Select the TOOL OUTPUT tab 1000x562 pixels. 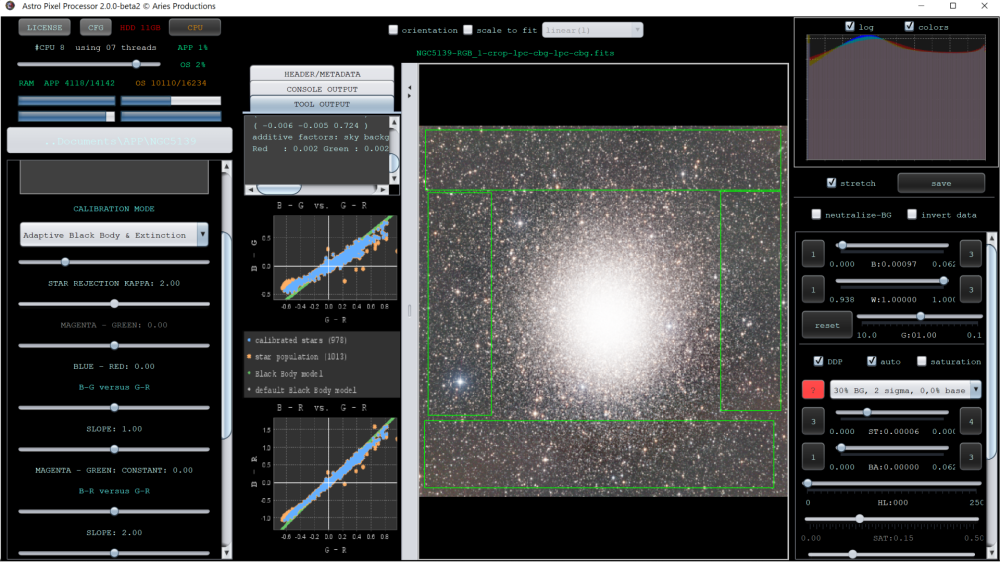pyautogui.click(x=321, y=104)
